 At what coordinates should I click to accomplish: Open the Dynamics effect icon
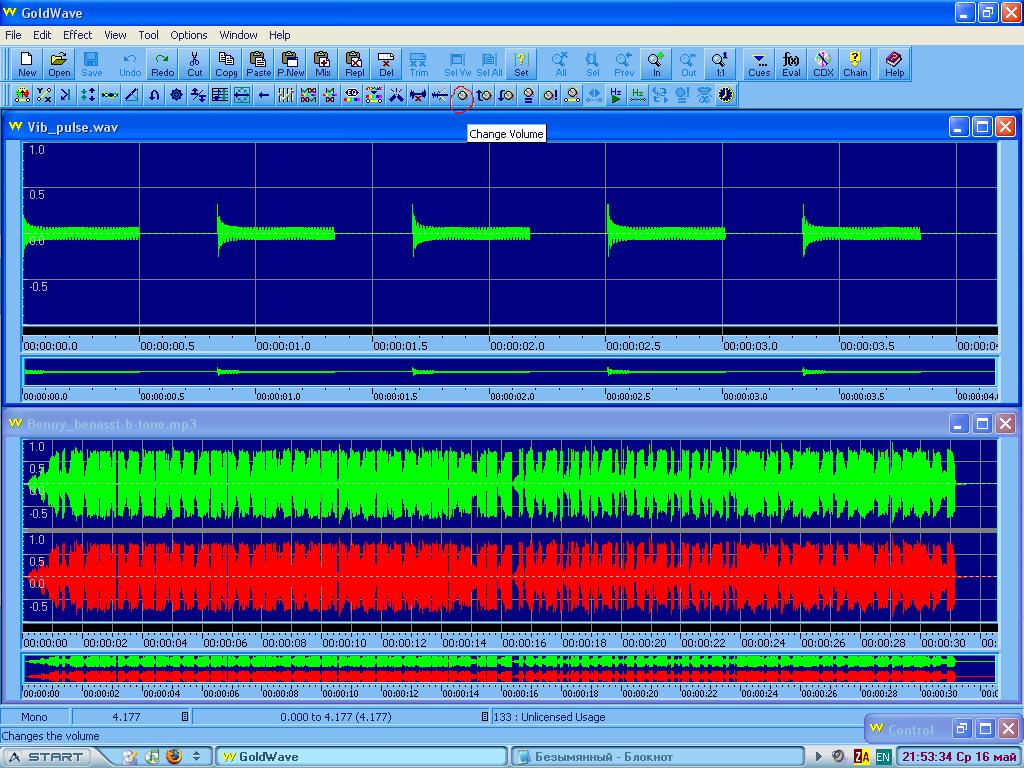[x=44, y=95]
